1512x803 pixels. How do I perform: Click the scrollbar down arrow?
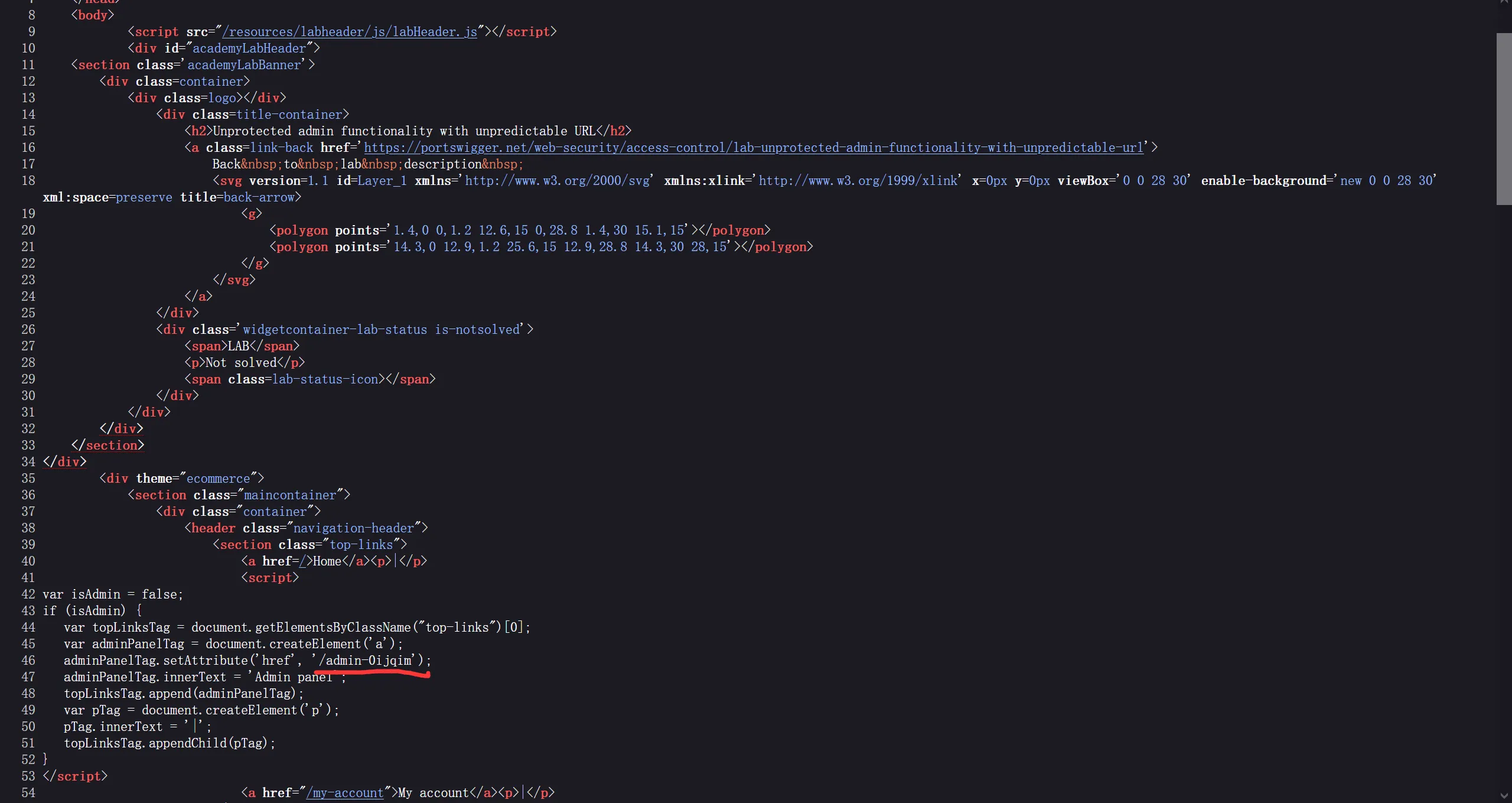pyautogui.click(x=1504, y=795)
